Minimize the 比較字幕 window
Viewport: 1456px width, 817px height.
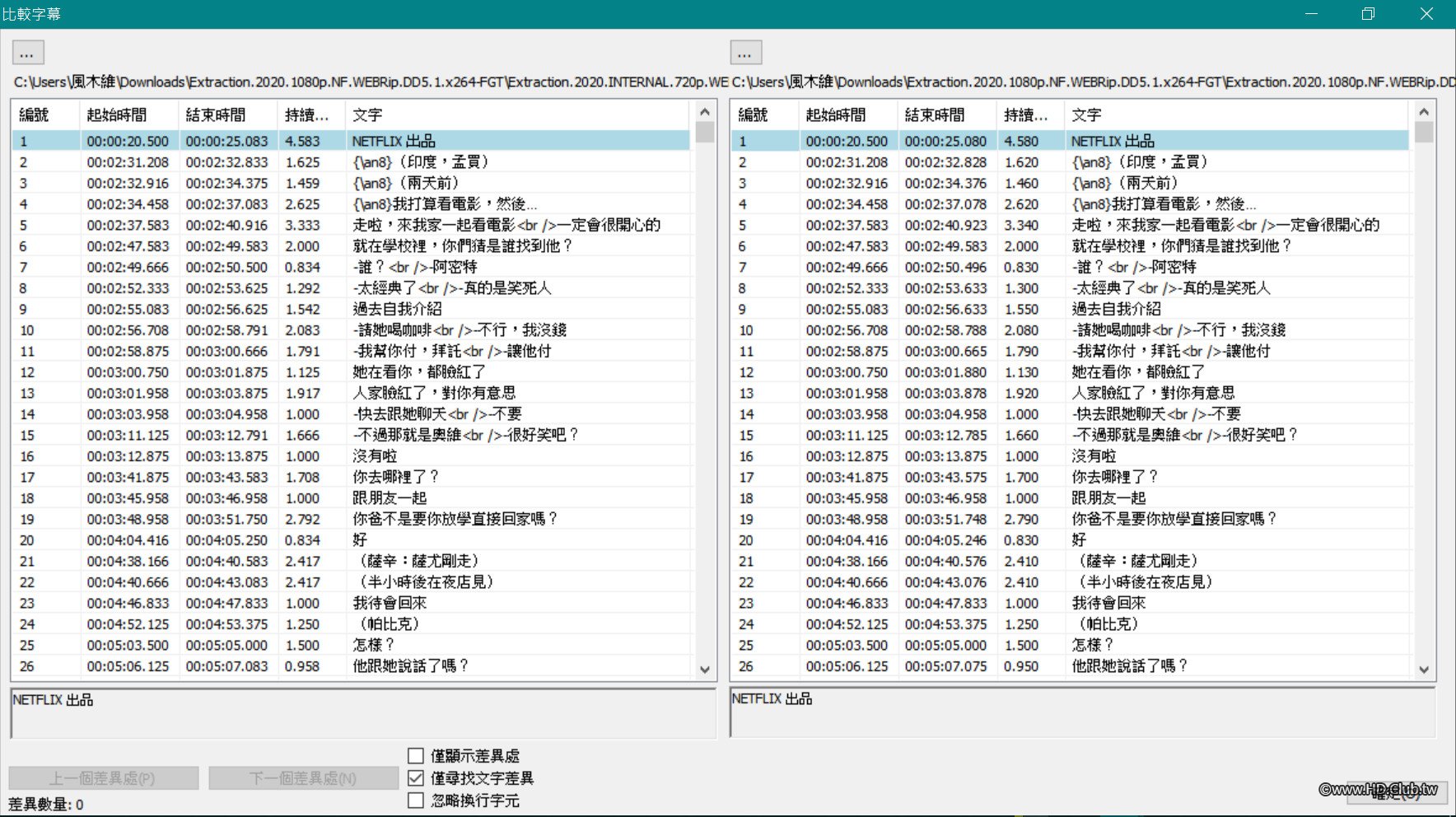point(1312,14)
